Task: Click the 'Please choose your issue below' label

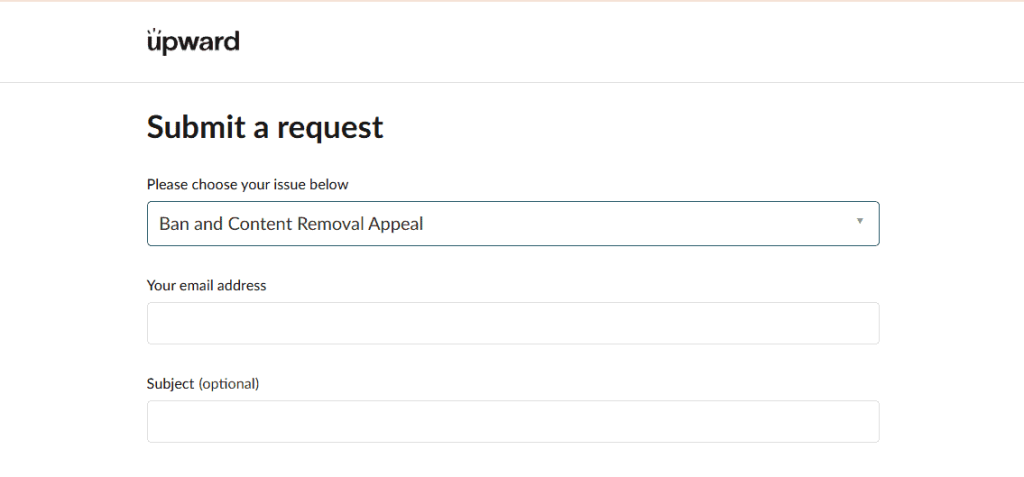Action: pos(247,184)
